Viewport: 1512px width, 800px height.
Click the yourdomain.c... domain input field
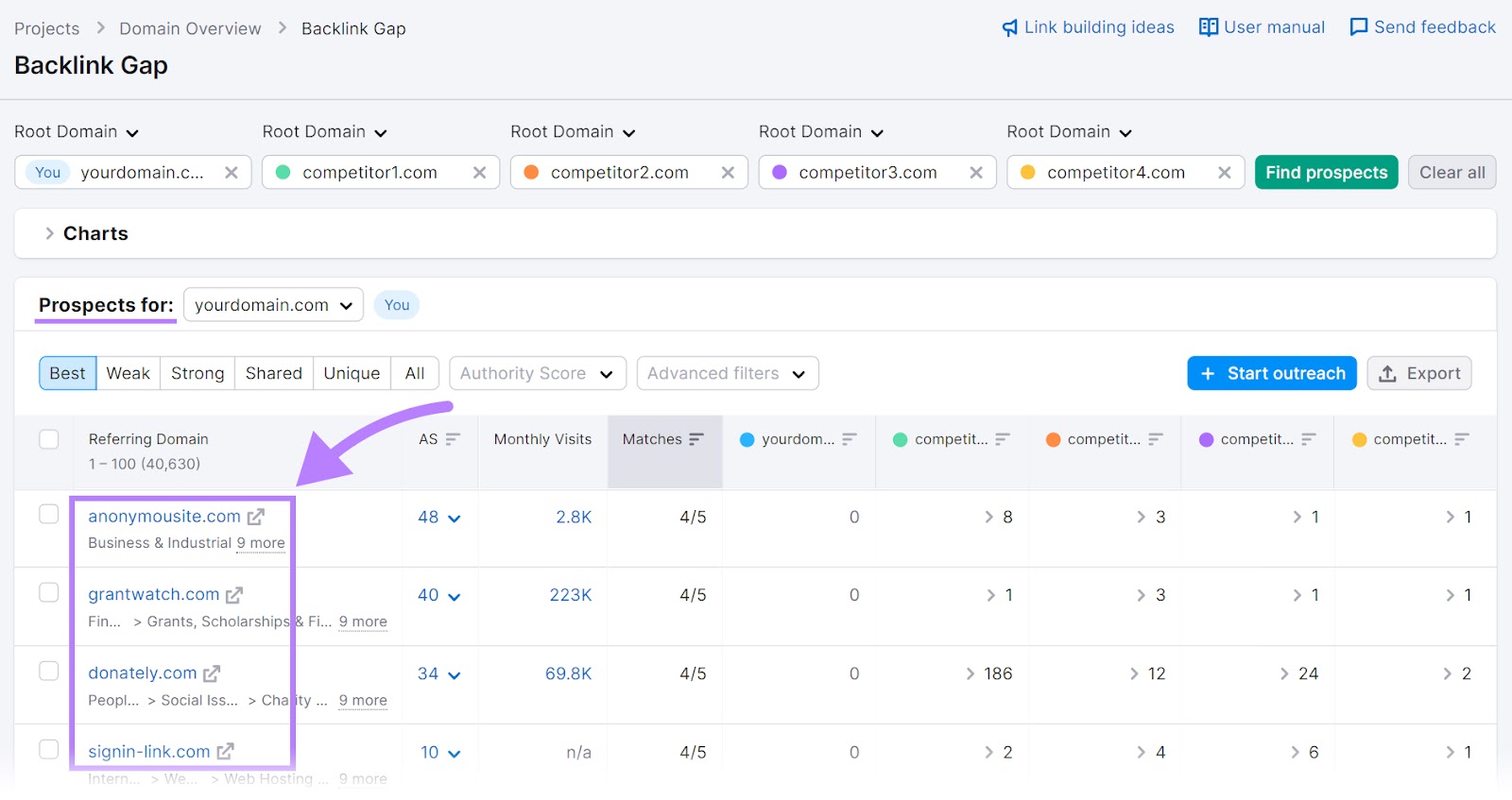pos(142,173)
